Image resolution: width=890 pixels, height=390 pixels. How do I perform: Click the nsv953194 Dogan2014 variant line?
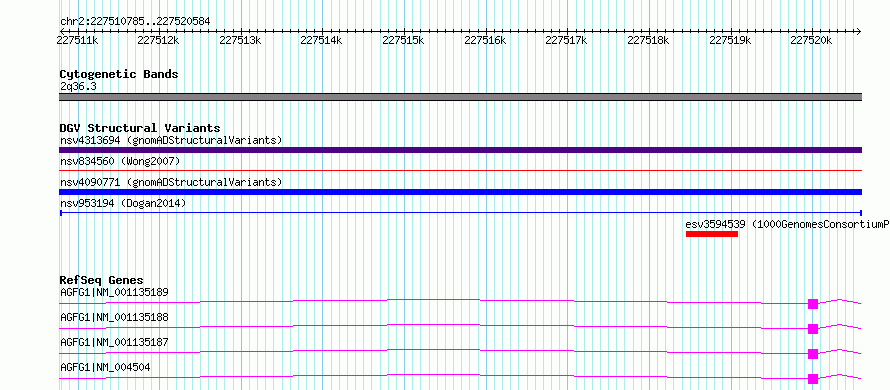tap(460, 213)
